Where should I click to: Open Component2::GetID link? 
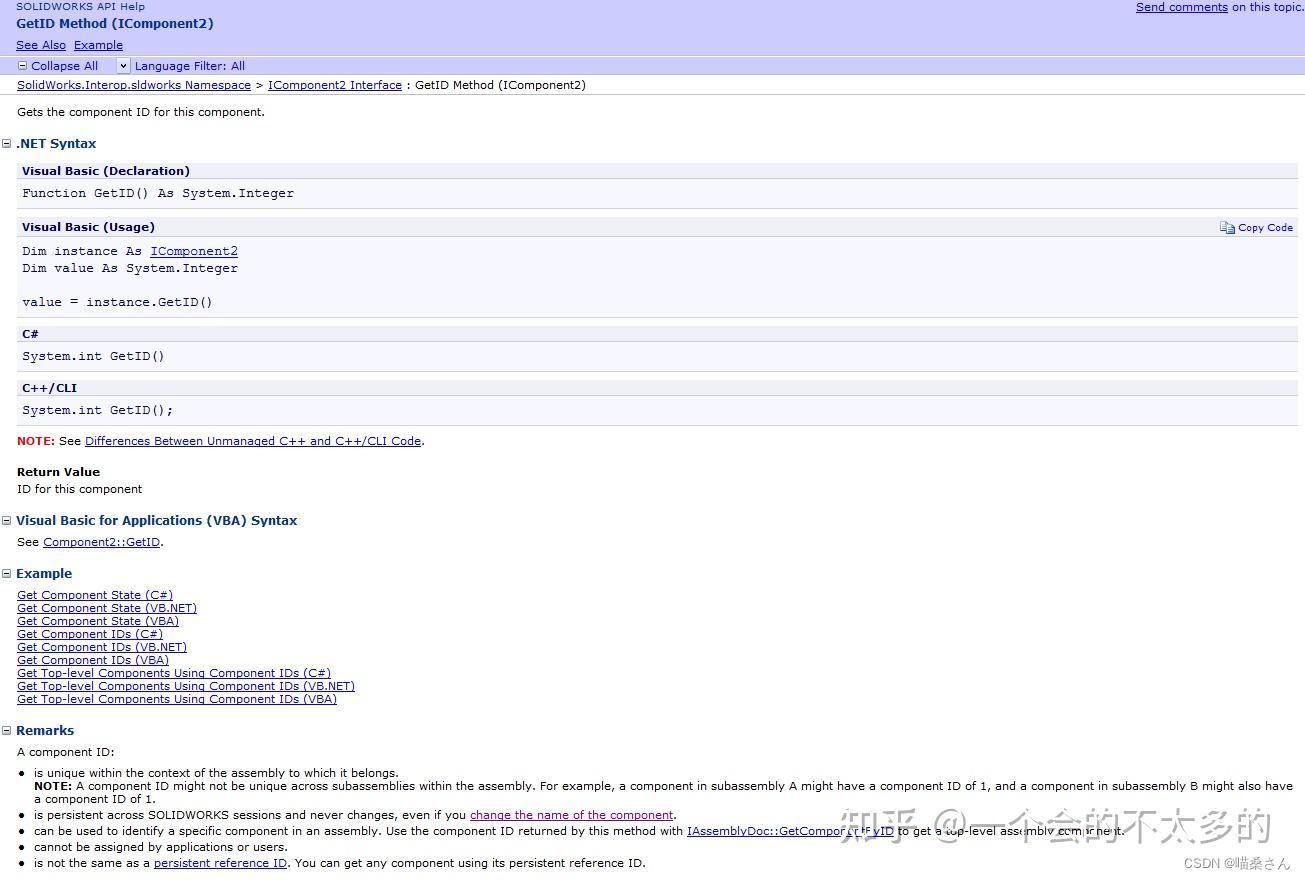101,542
